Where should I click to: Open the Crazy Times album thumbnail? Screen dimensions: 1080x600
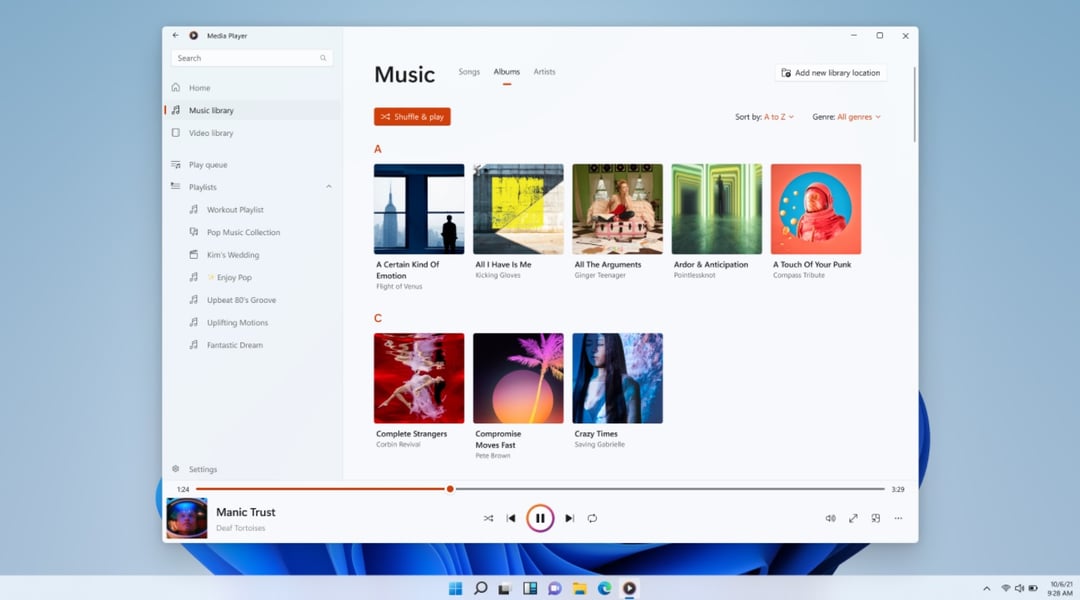coord(616,378)
